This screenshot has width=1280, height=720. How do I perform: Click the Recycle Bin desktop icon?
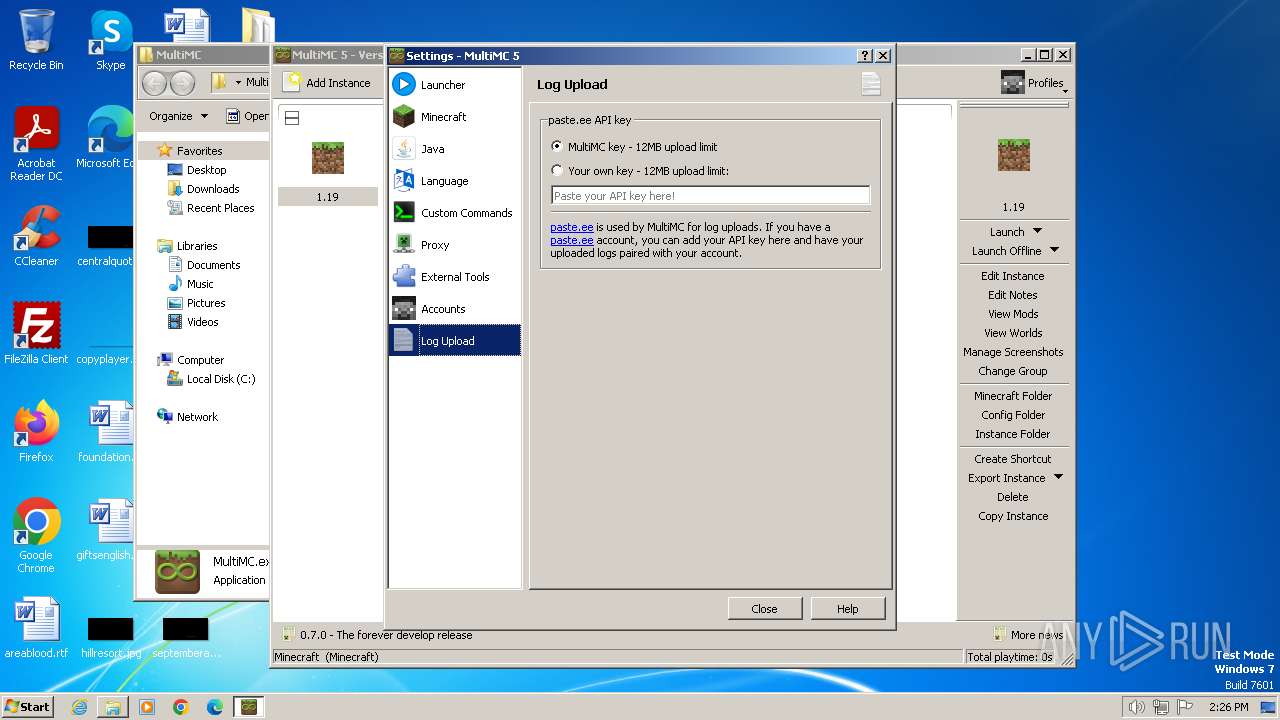pos(36,40)
